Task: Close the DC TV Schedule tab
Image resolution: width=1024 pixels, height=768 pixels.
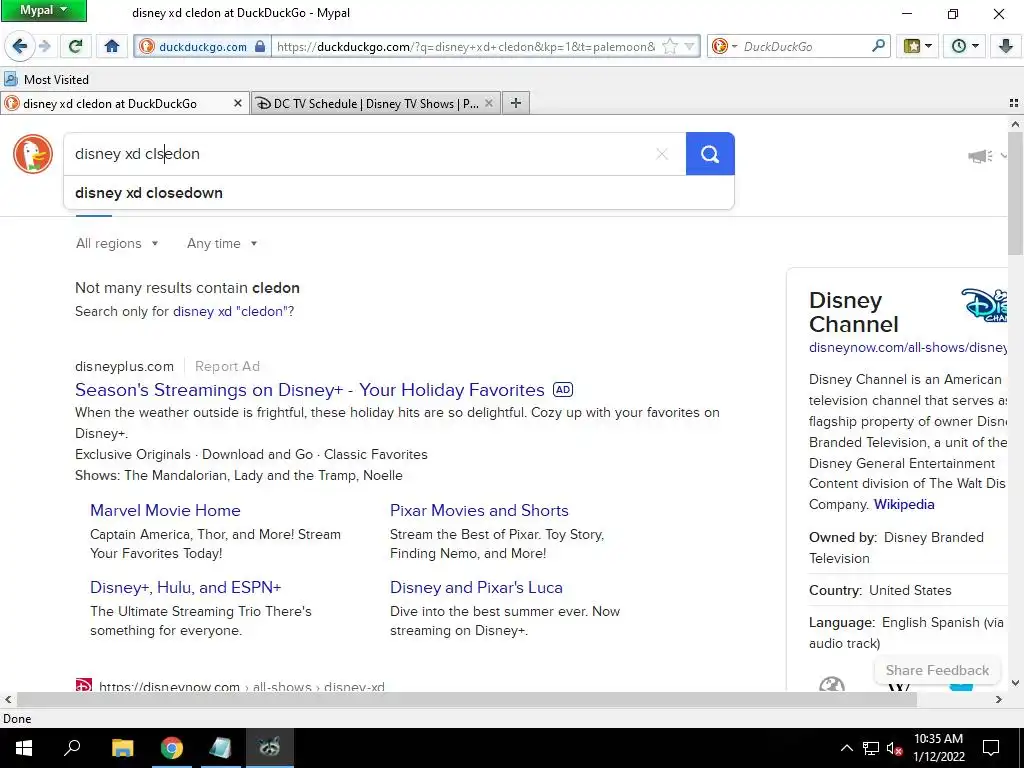Action: click(488, 103)
